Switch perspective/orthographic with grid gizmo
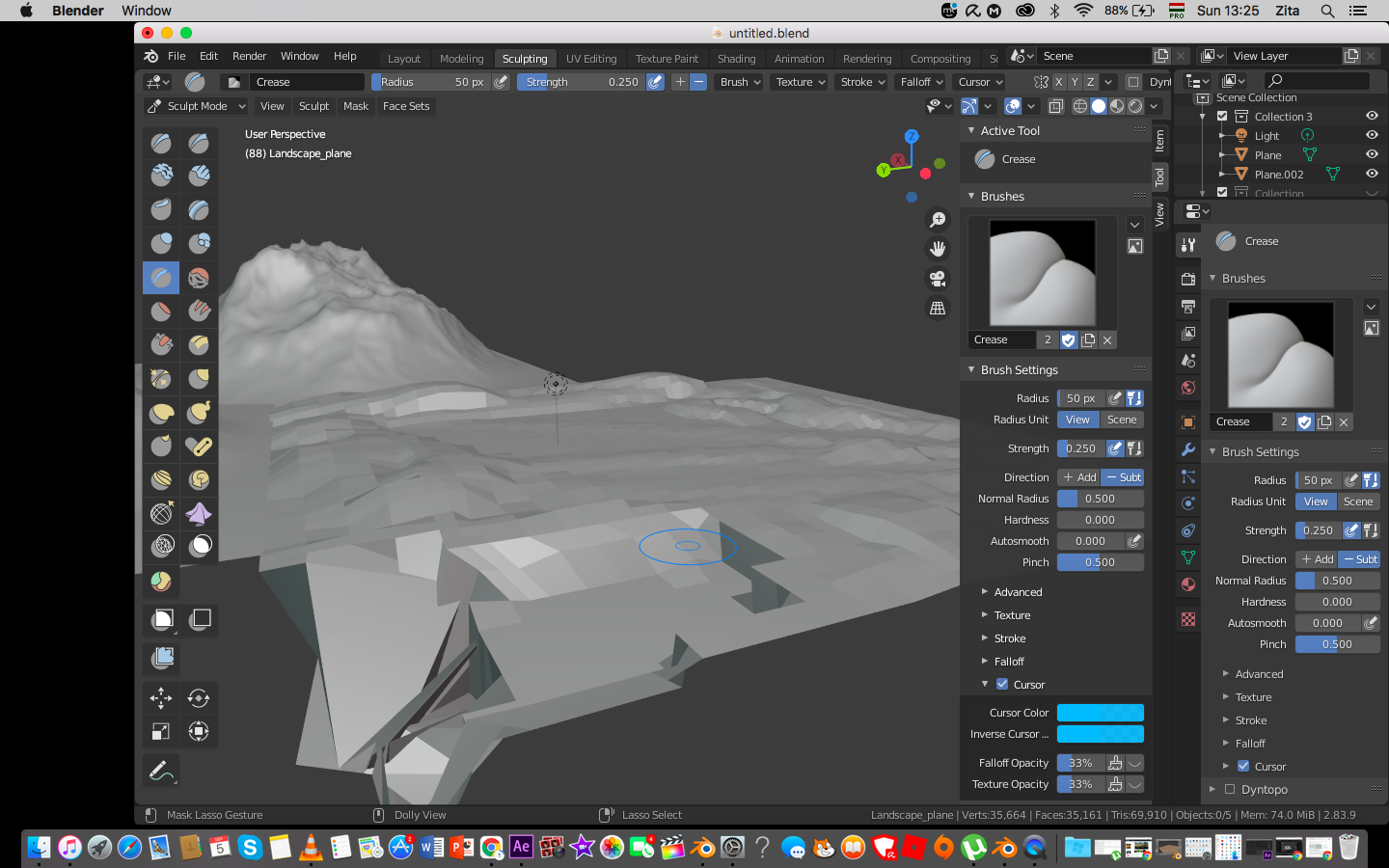This screenshot has height=868, width=1389. 938,309
